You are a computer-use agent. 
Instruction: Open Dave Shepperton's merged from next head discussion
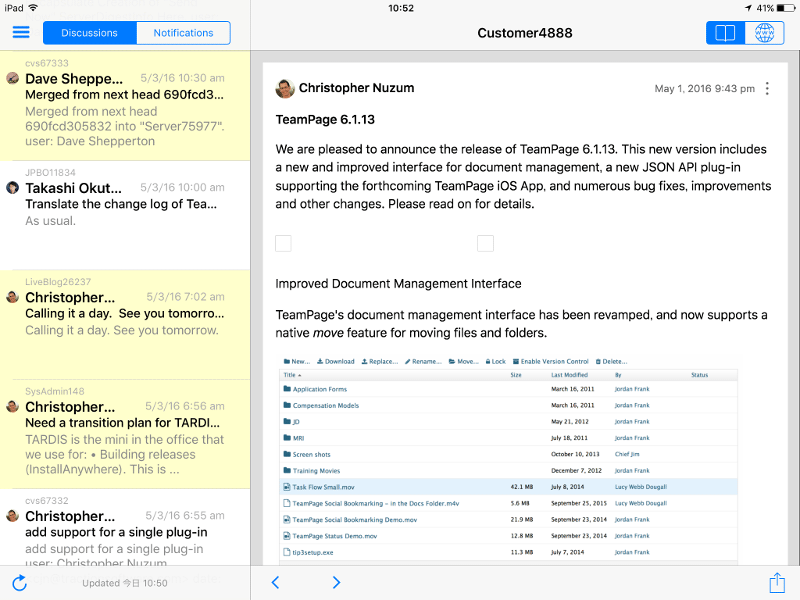coord(125,106)
